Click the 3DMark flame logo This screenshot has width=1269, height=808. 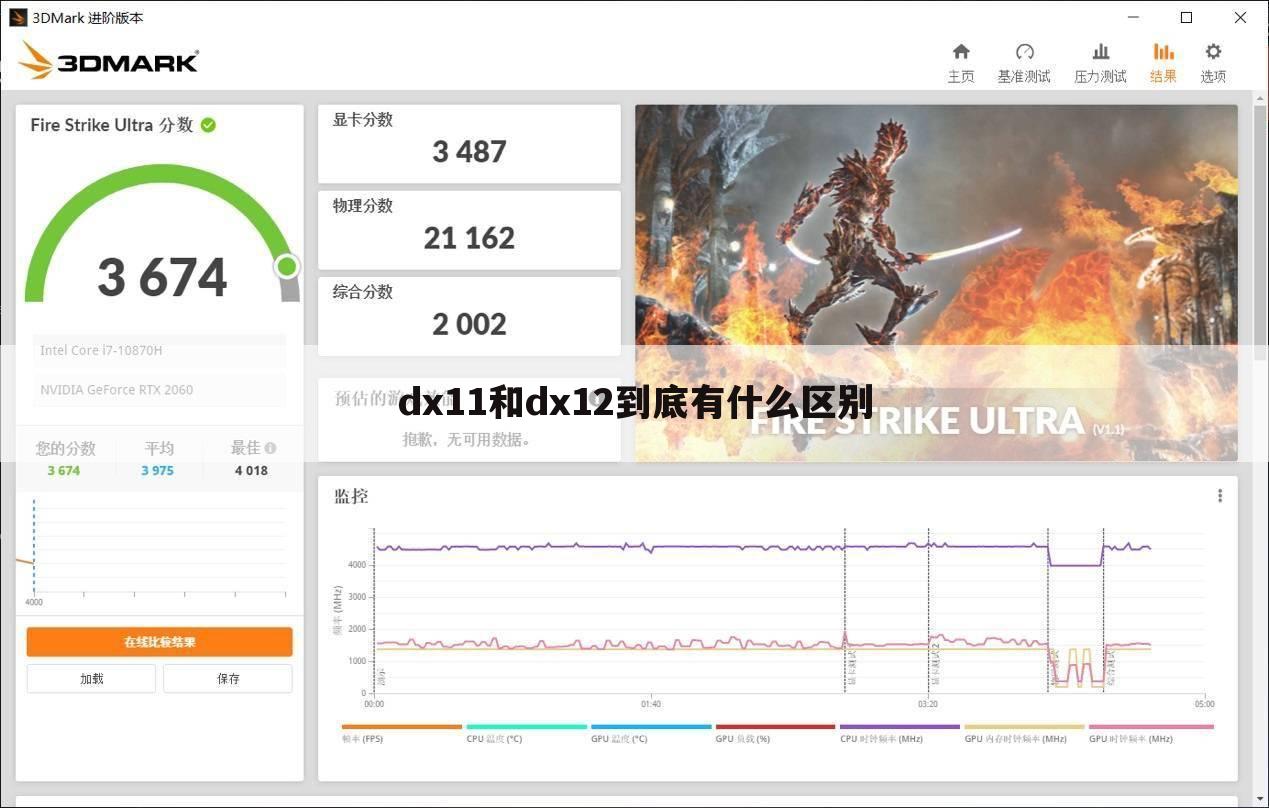pos(36,59)
